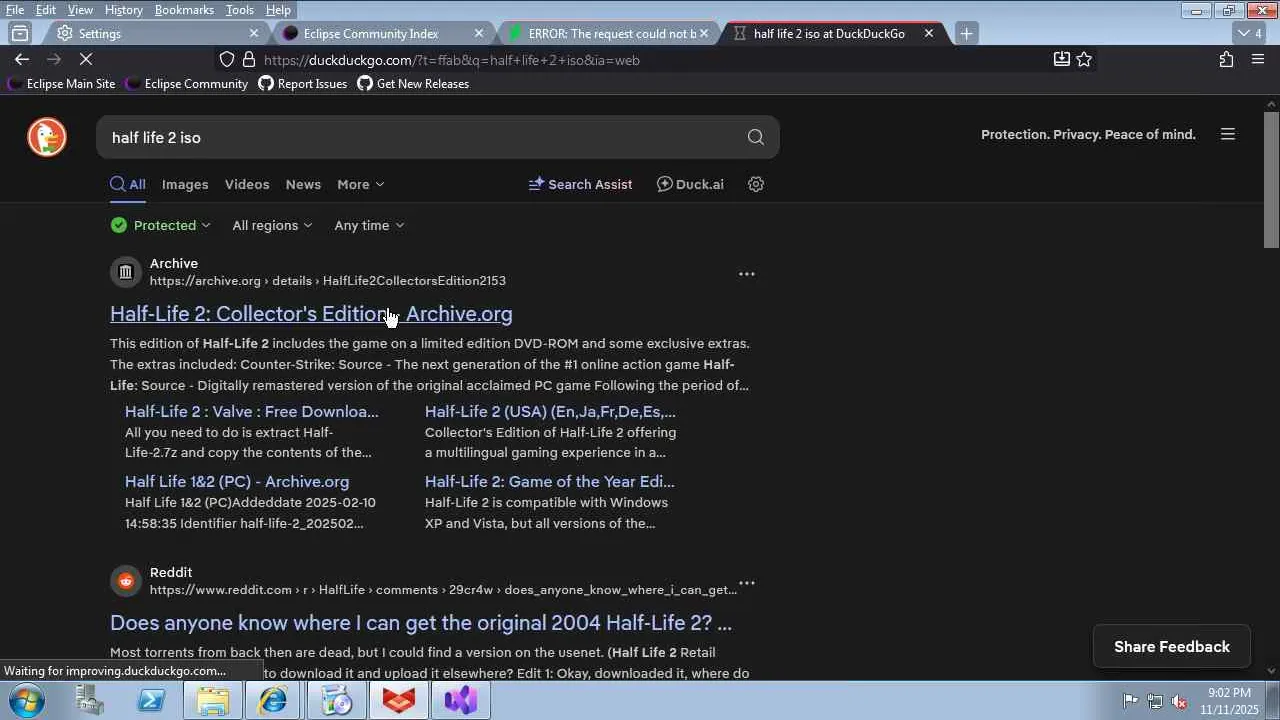The width and height of the screenshot is (1280, 720).
Task: Open the File menu
Action: click(15, 10)
